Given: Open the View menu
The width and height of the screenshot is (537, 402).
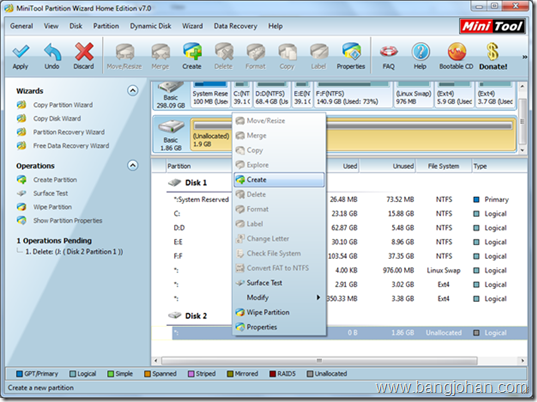Looking at the screenshot, I should click(51, 26).
